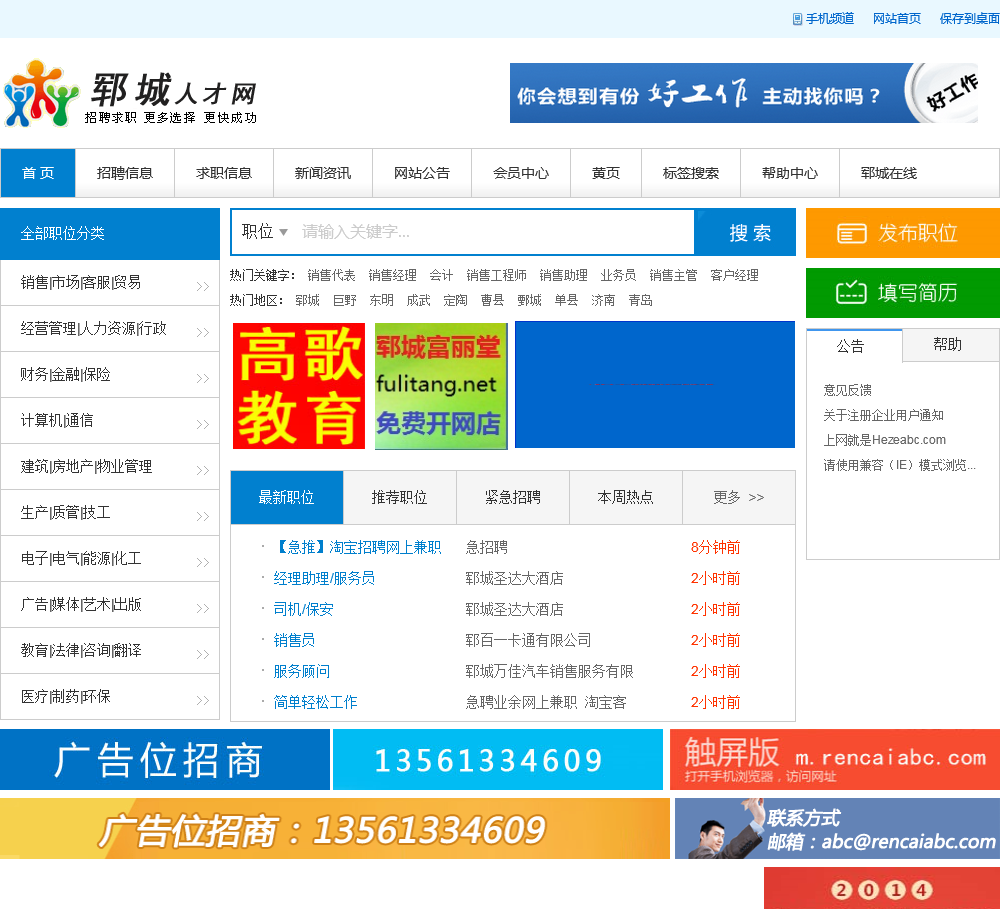Open the 求职信息 navigation item
This screenshot has width=1000, height=909.
pos(224,173)
